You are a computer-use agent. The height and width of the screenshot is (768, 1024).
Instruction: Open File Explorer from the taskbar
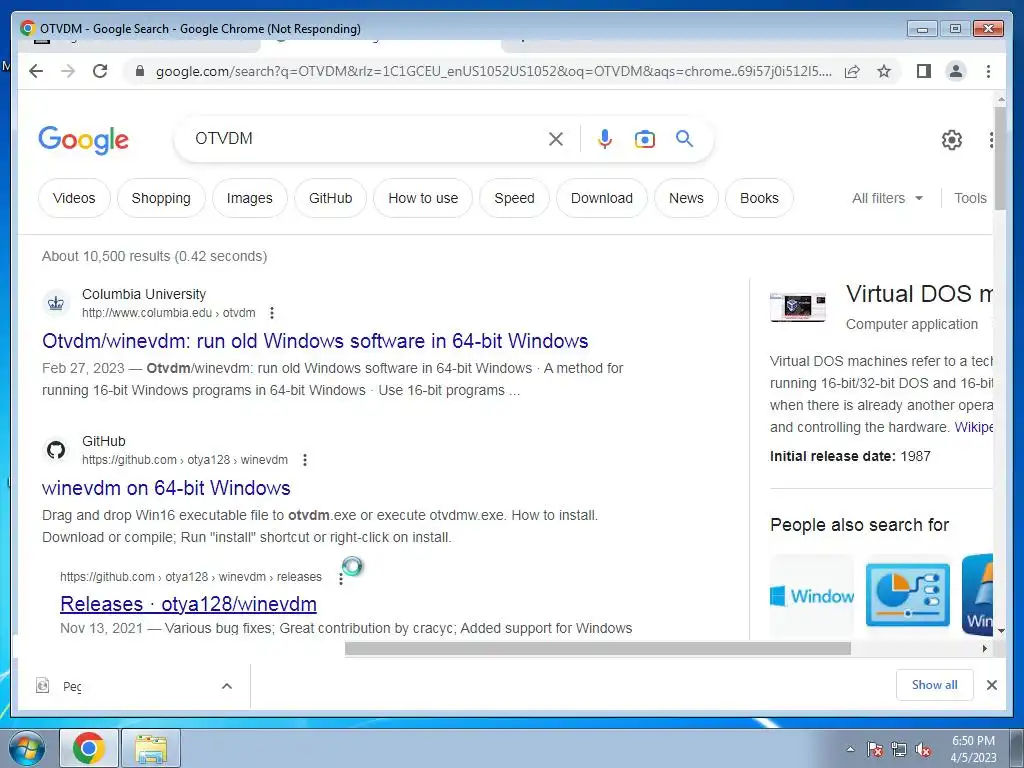click(151, 748)
